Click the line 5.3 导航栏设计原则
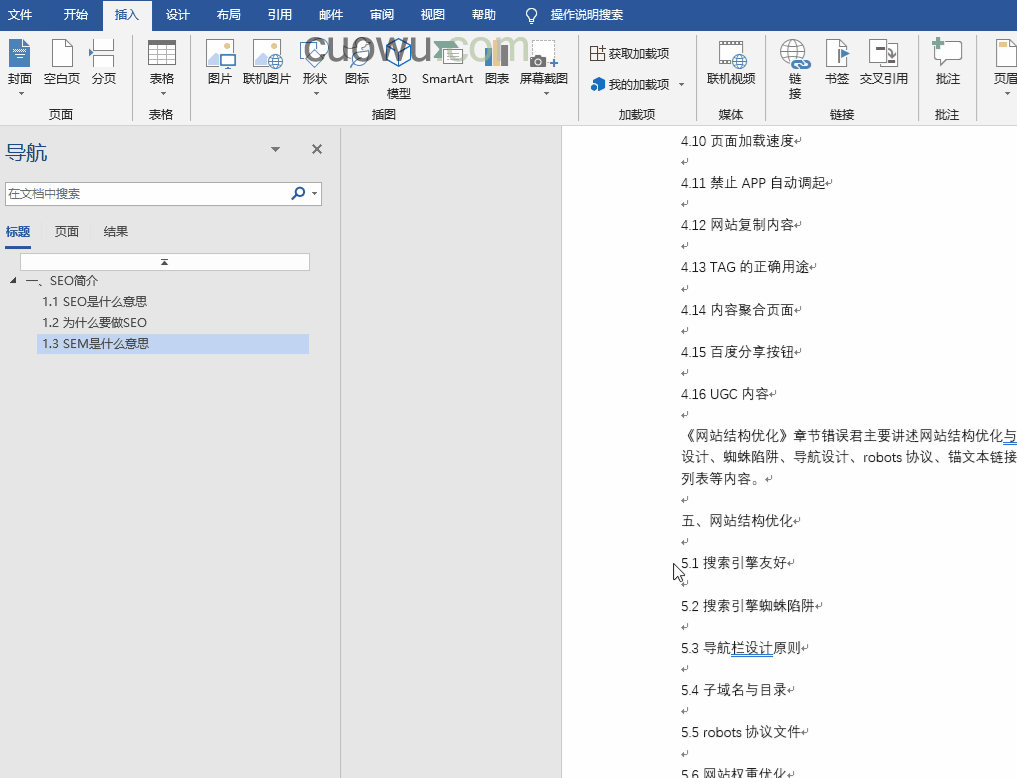 (741, 648)
